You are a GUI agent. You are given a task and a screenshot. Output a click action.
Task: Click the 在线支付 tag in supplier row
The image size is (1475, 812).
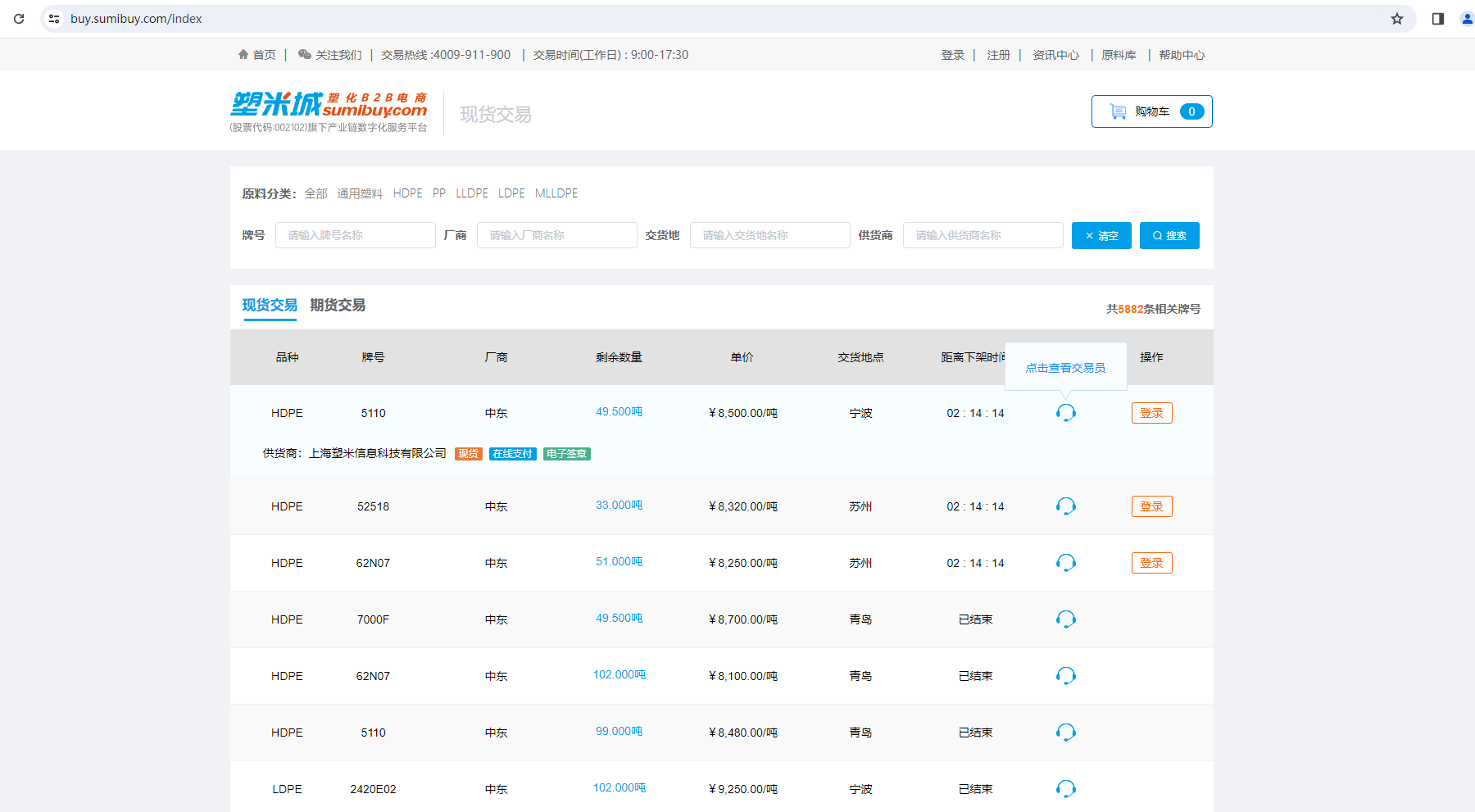pyautogui.click(x=513, y=454)
